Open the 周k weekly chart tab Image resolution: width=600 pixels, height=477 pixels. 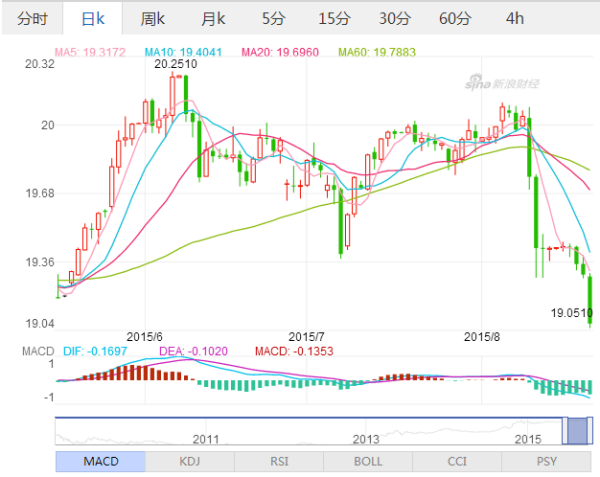coord(152,18)
